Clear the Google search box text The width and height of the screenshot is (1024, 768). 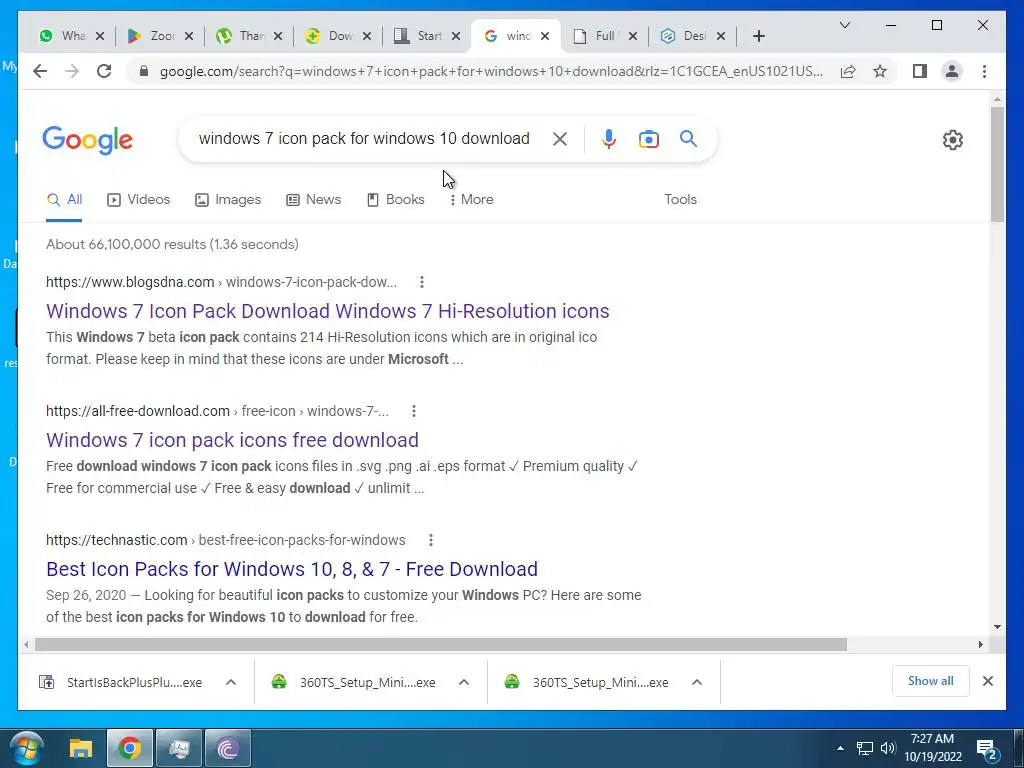560,139
